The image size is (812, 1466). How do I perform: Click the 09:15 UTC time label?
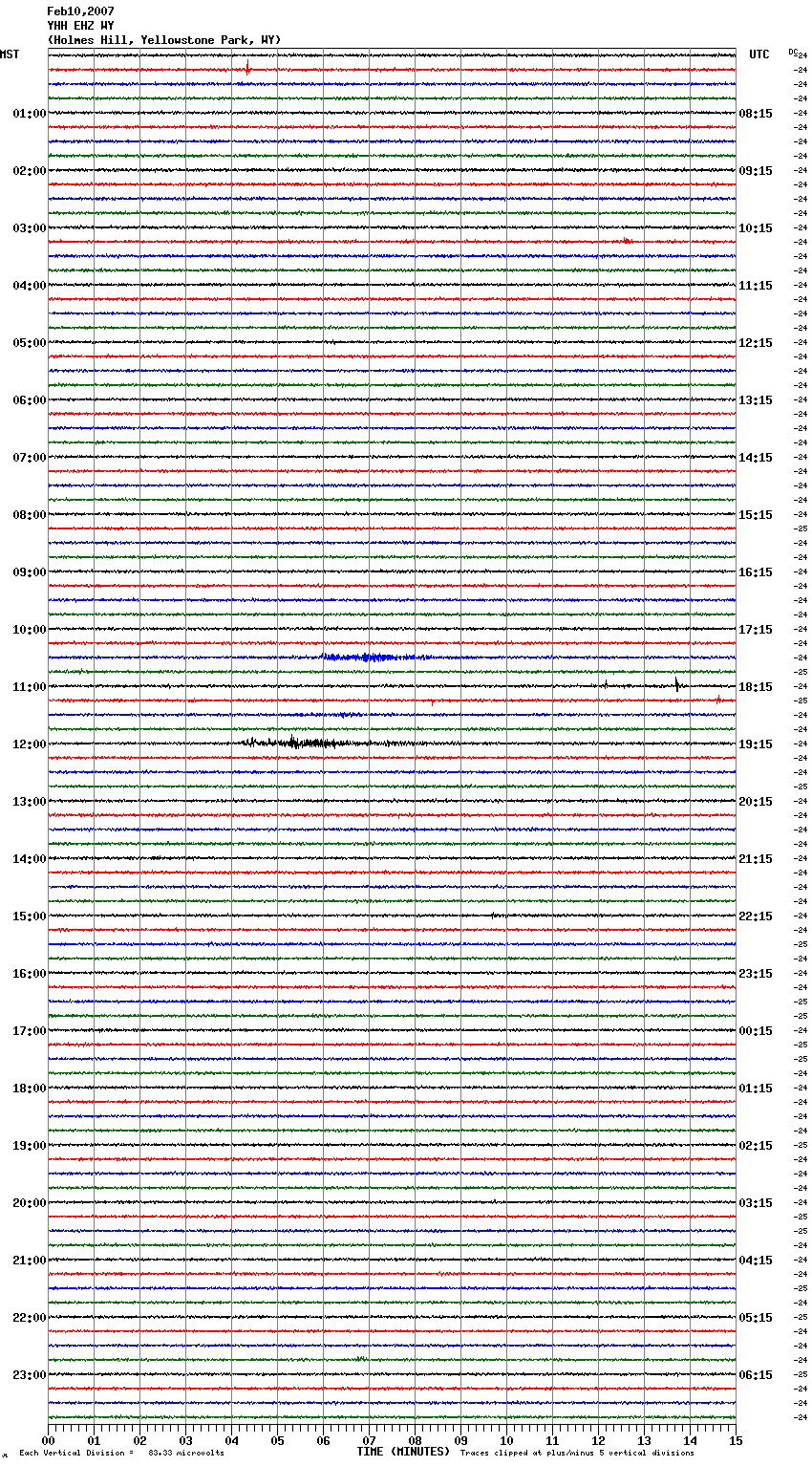click(756, 171)
